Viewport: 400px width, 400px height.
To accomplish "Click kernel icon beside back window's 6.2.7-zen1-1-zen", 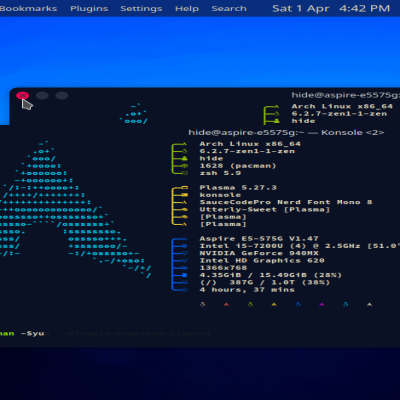I will 276,114.
